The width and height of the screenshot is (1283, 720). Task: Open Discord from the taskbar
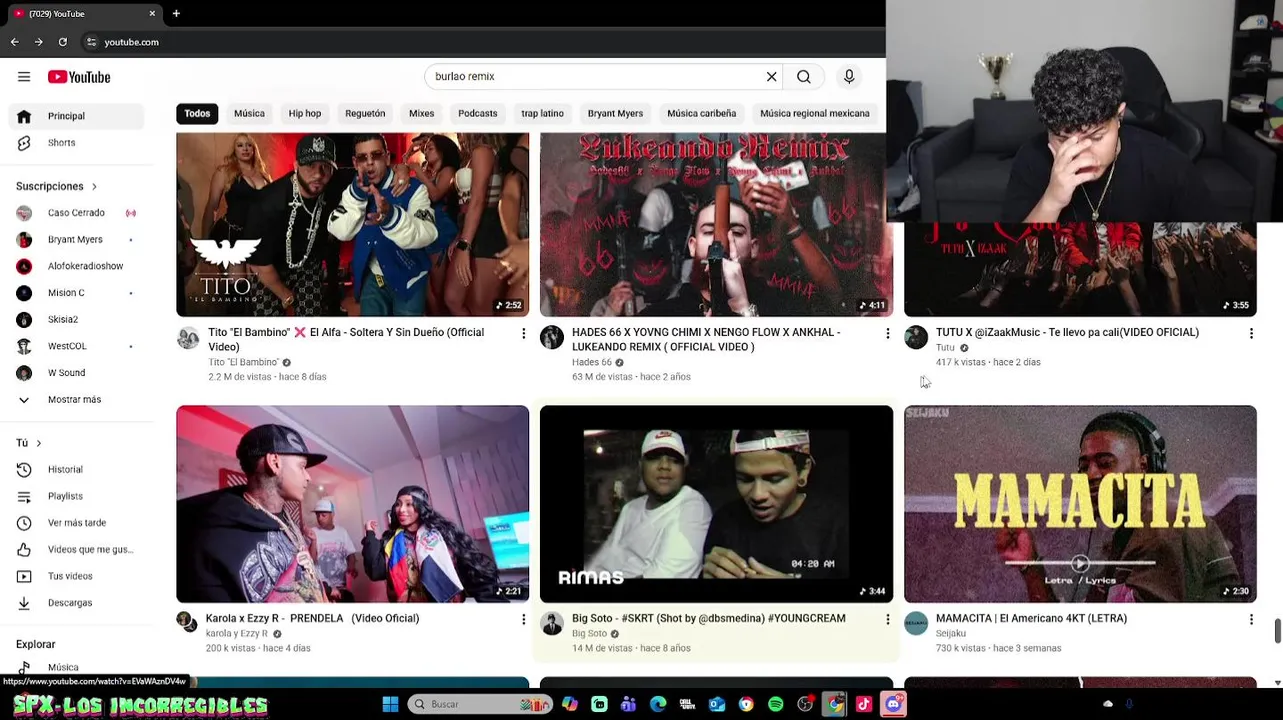[893, 704]
